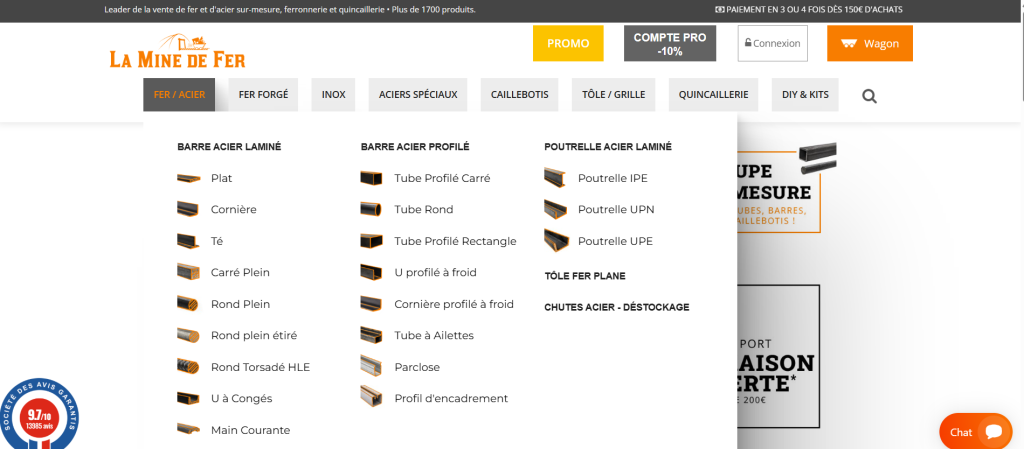
Task: Click the Cornière profilé à froid icon
Action: tap(371, 303)
